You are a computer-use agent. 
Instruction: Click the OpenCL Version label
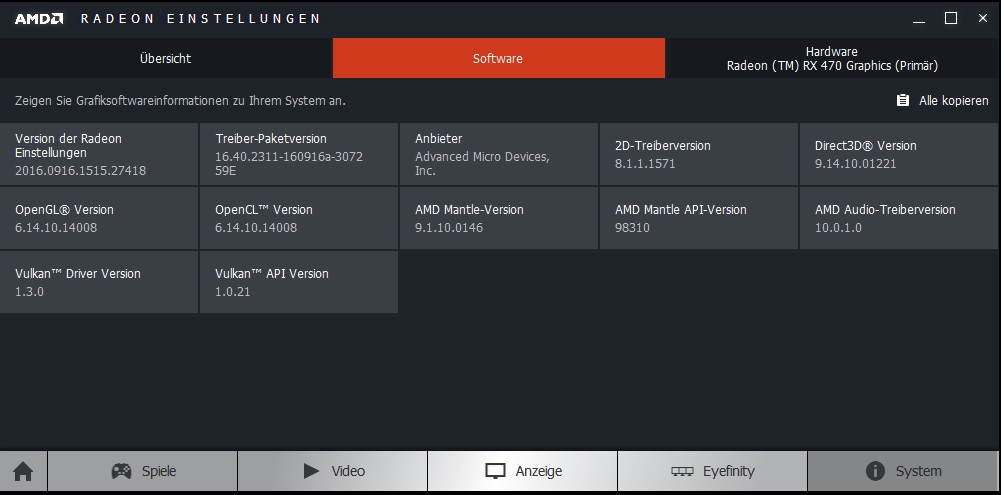point(264,210)
